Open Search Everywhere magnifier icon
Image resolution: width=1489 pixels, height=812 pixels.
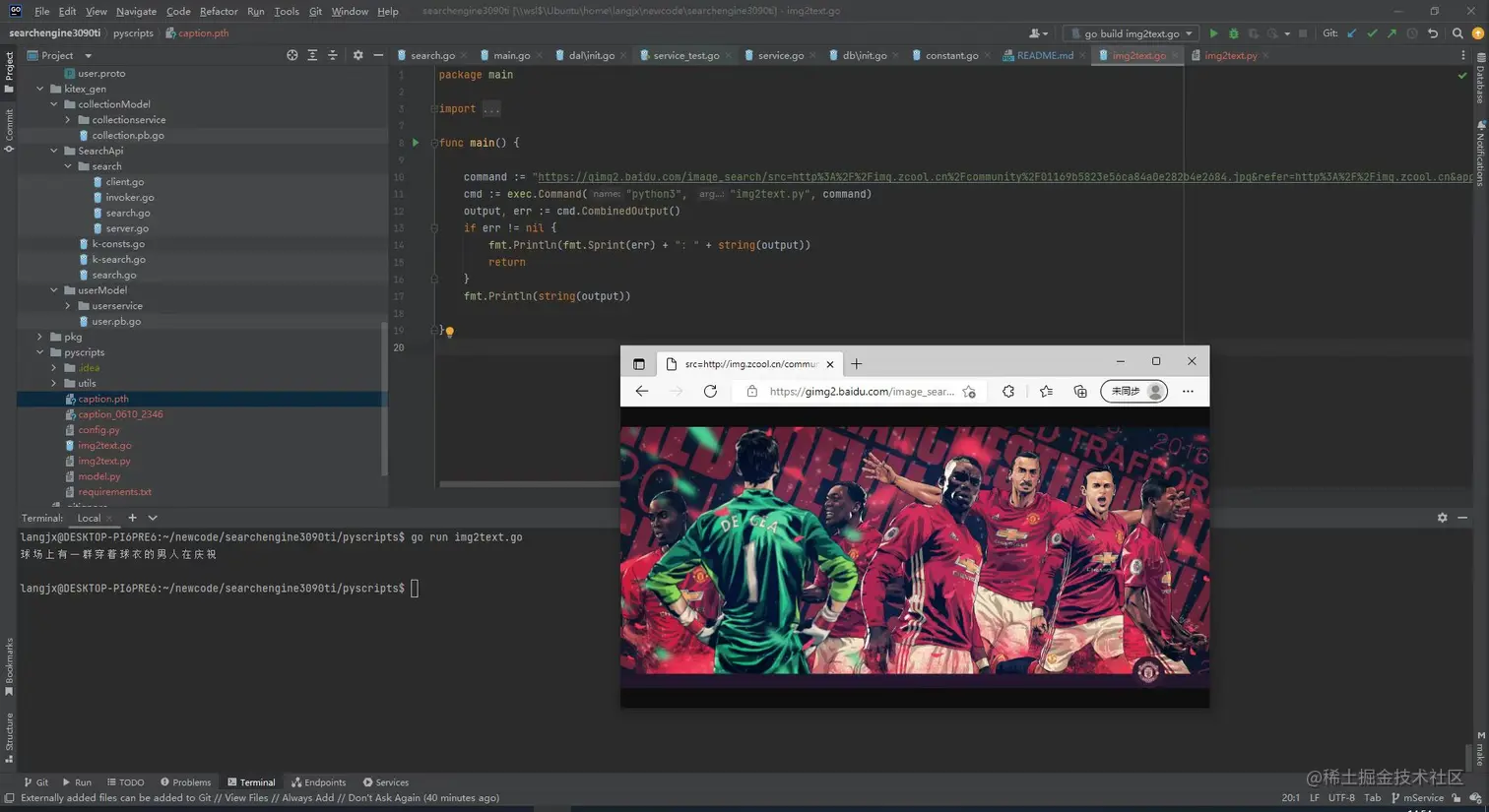[1457, 33]
